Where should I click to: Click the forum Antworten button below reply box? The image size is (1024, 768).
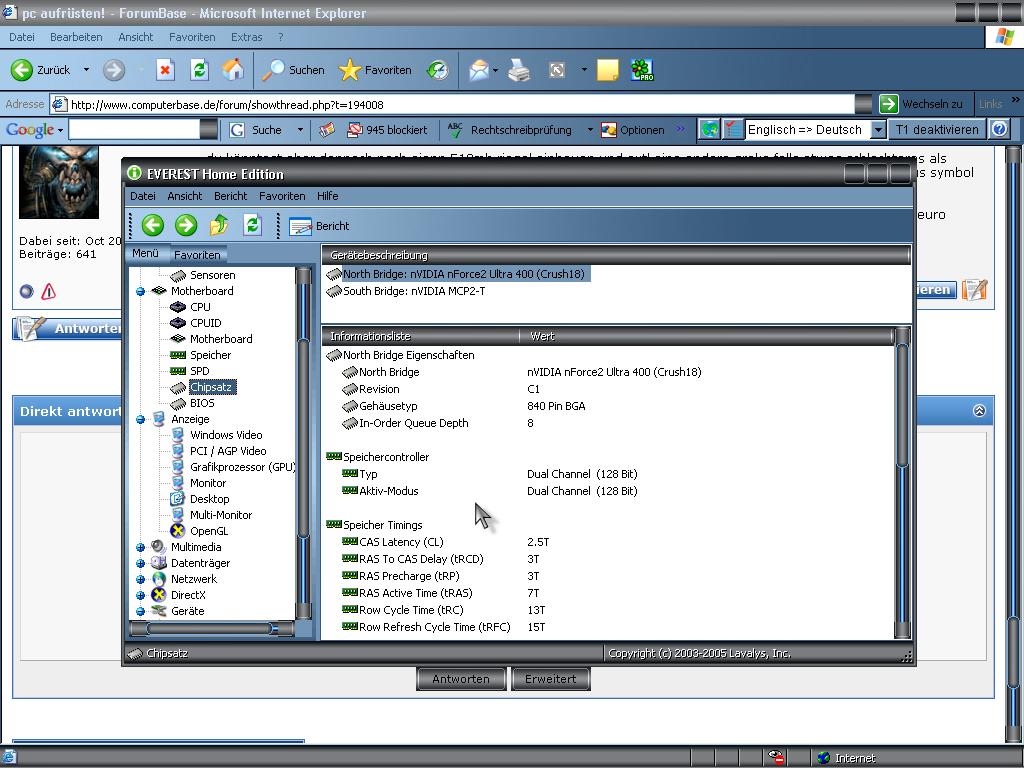(x=461, y=679)
